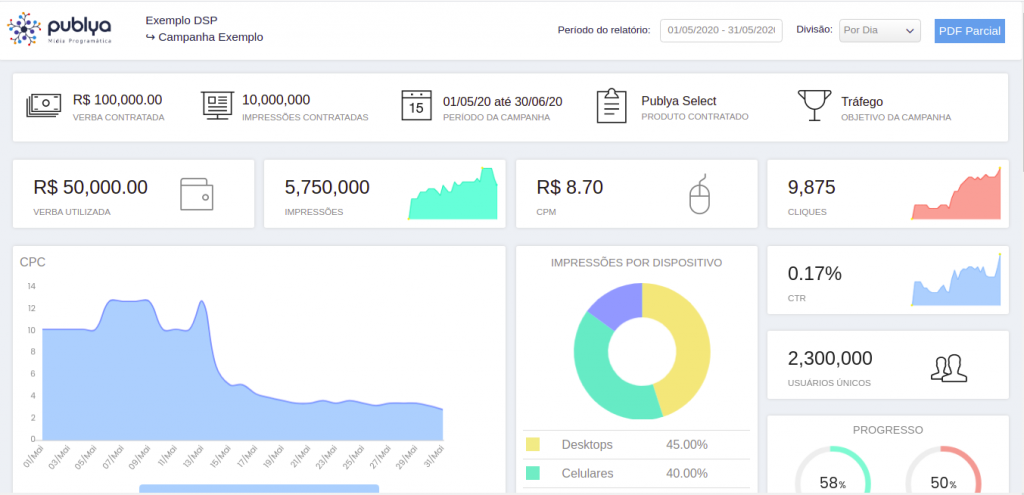Click the monitor icon for Impressões Contratadas
The height and width of the screenshot is (495, 1024).
coord(217,105)
